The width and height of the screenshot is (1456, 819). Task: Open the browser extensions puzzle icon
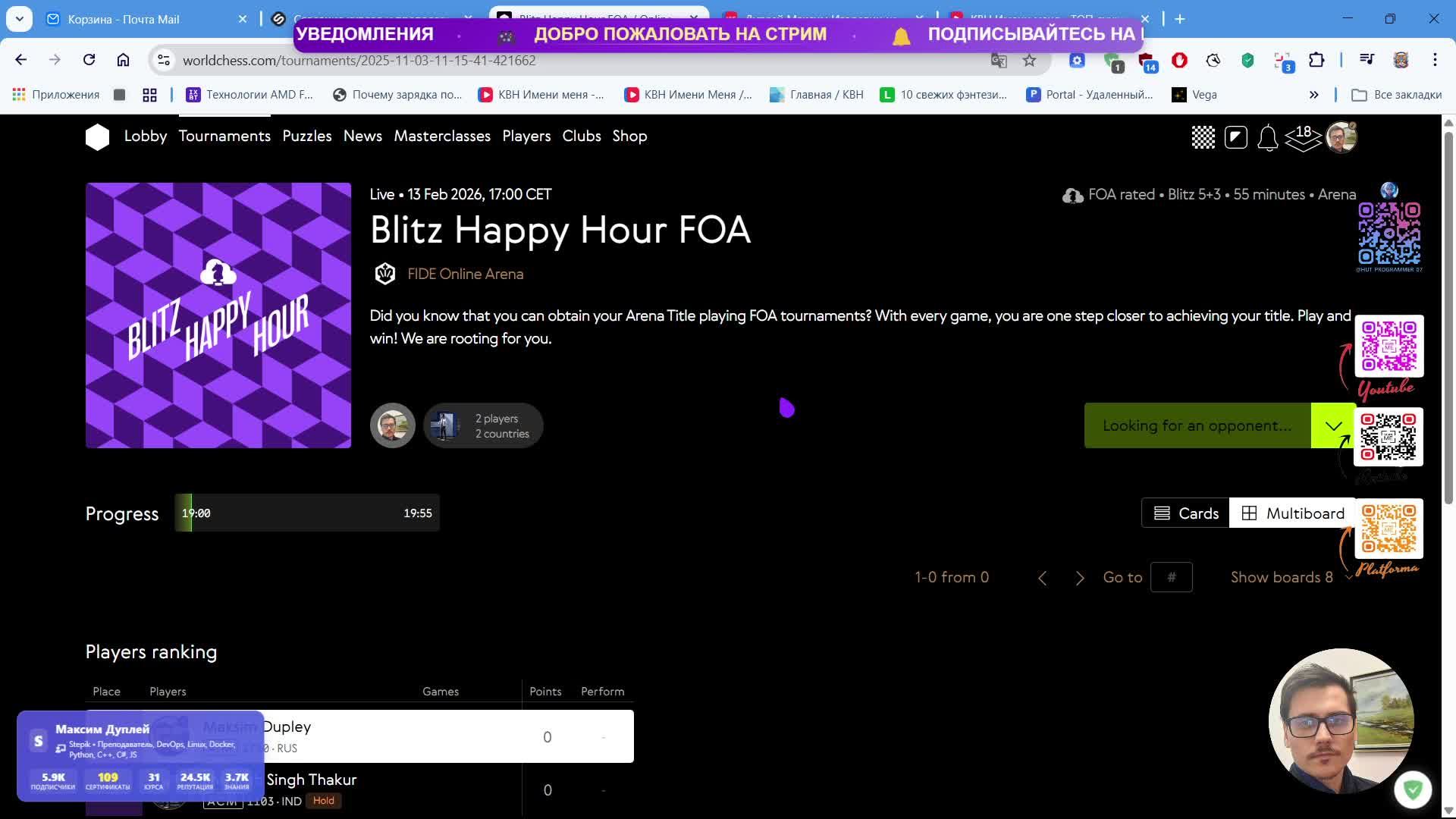point(1316,61)
